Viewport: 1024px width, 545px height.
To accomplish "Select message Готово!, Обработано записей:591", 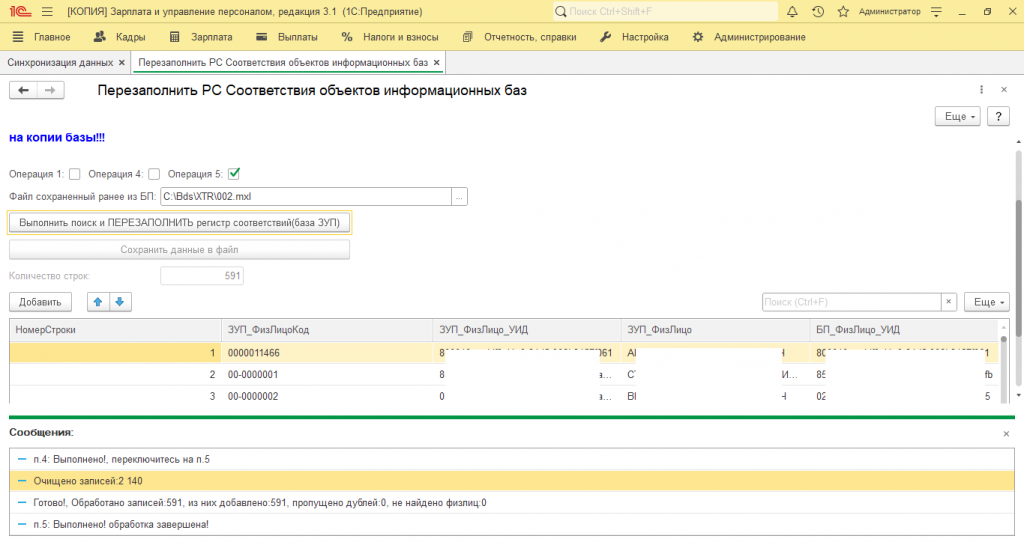I will 512,503.
